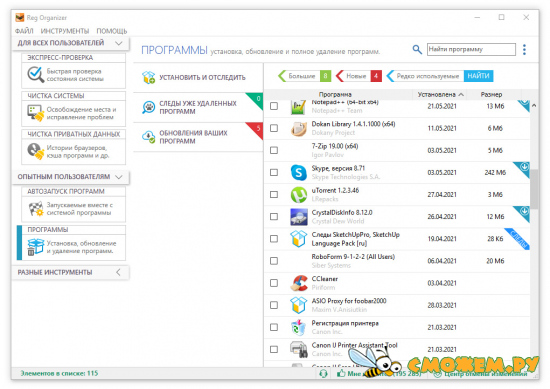Sort by Программа column header
Image resolution: width=550 pixels, height=389 pixels.
(x=335, y=94)
